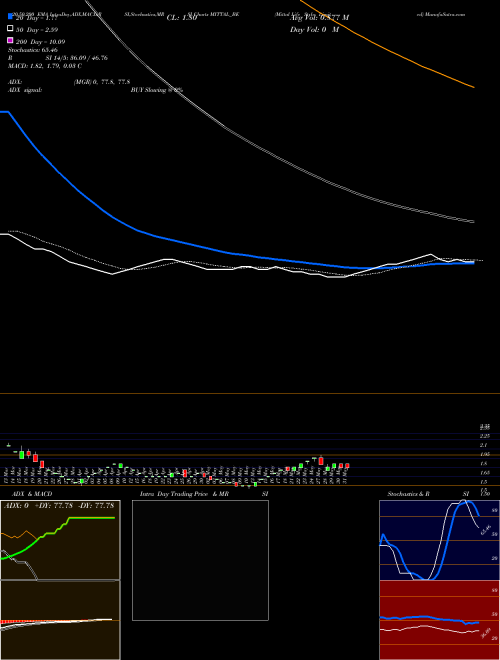Click the last red candlestick on the price chart

tap(348, 466)
